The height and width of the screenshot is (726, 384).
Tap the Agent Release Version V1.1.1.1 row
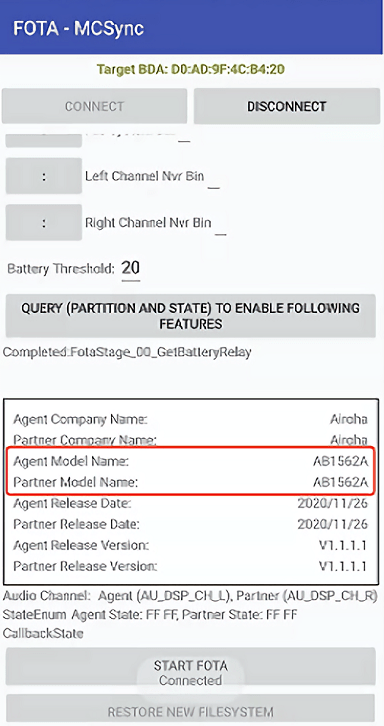click(190, 545)
